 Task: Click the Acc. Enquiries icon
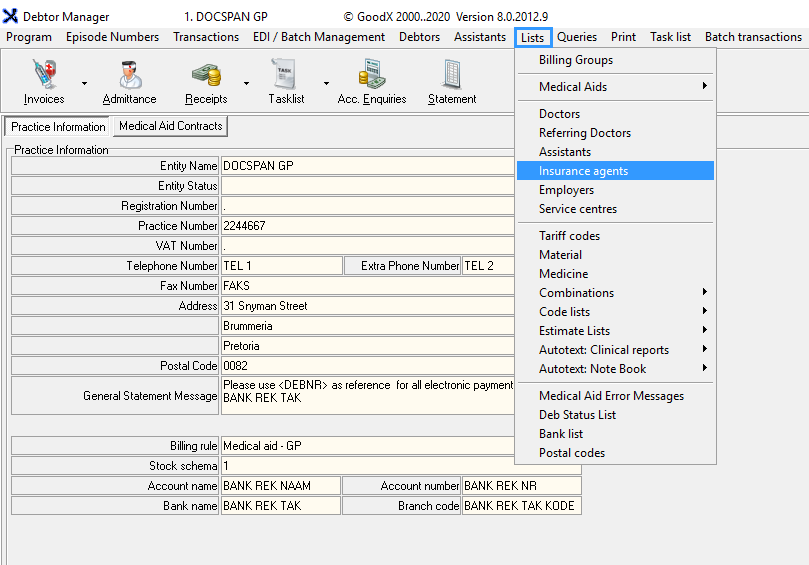(371, 75)
